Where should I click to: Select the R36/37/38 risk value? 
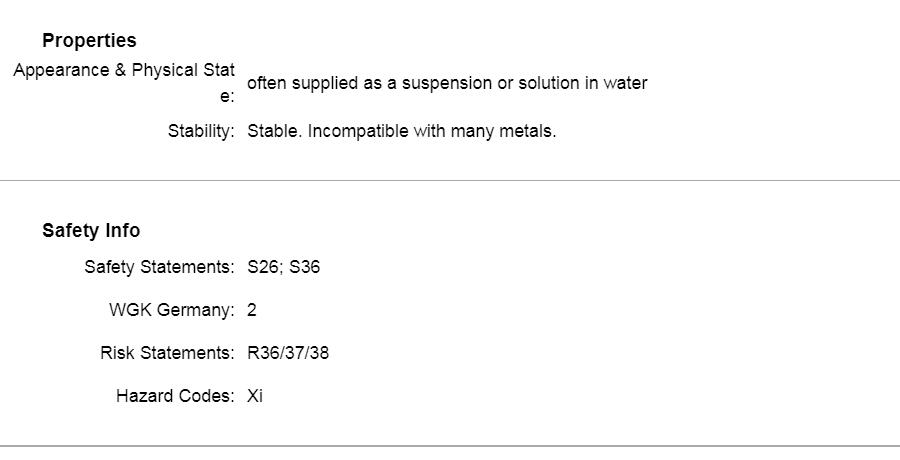coord(288,353)
